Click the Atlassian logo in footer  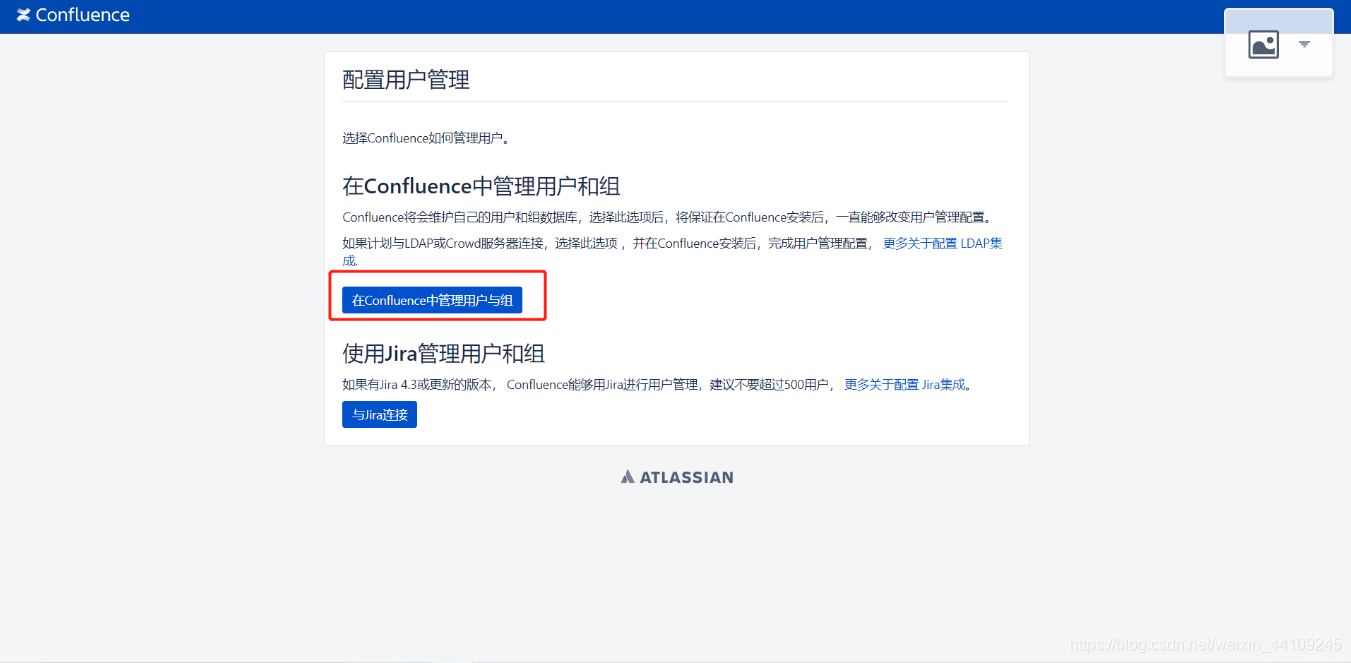677,477
